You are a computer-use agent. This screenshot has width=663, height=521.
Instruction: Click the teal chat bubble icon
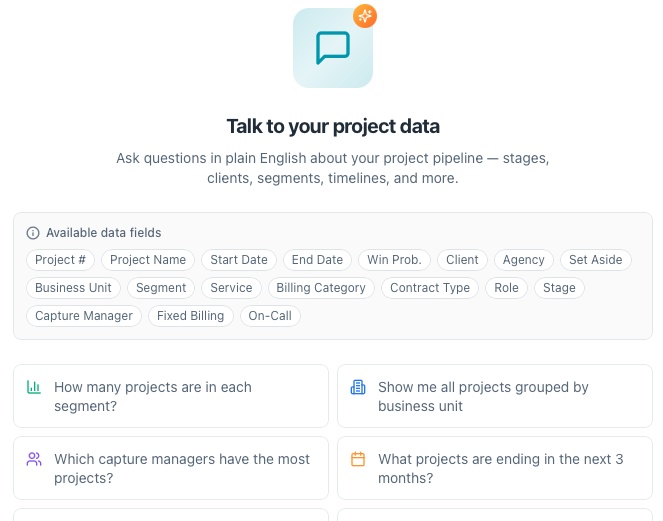click(x=333, y=48)
